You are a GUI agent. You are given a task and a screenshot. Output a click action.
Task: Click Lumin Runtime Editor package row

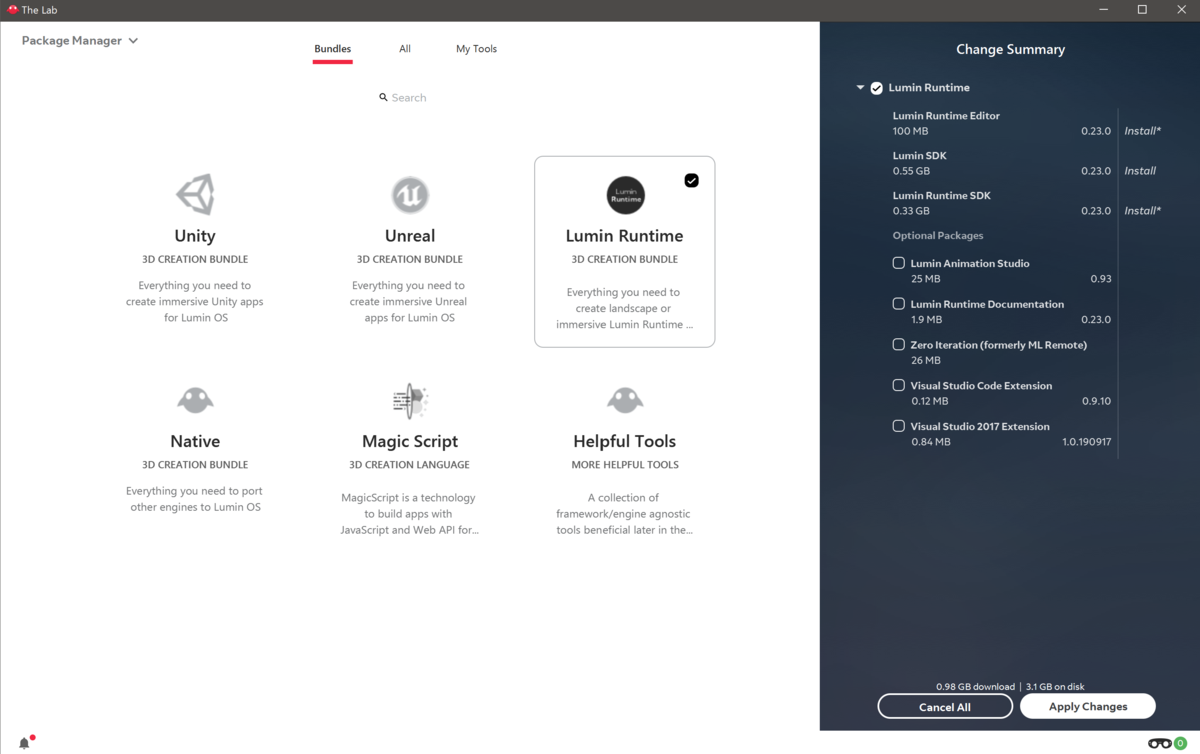(x=1004, y=123)
